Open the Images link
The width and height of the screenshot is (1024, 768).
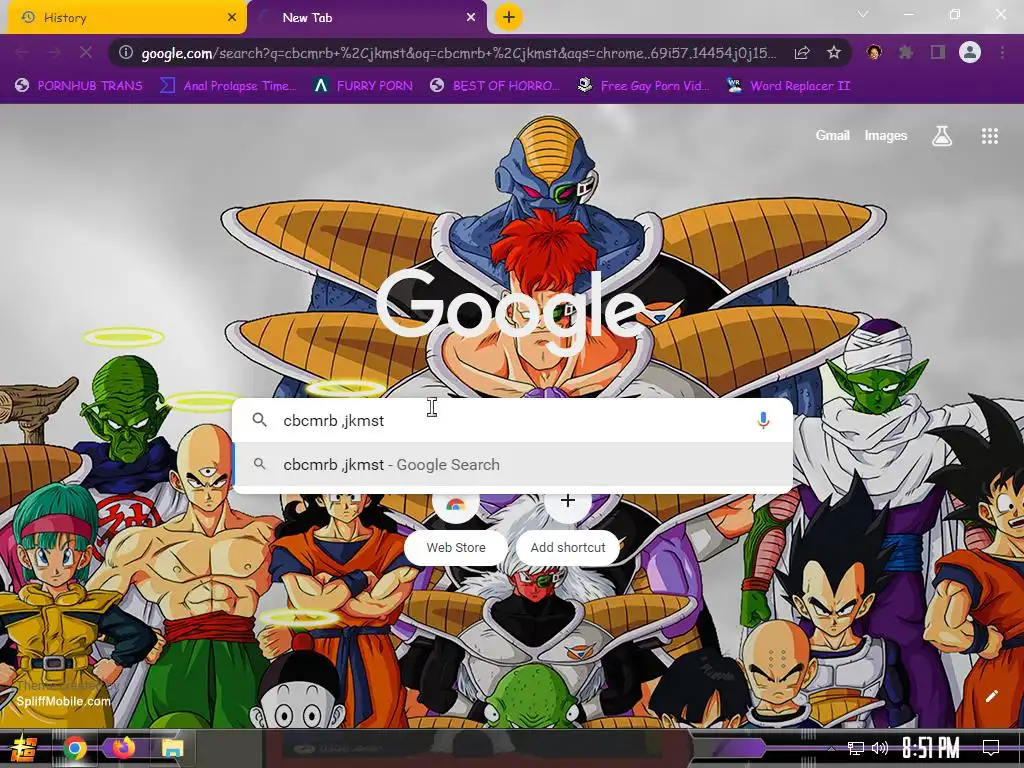coord(886,135)
